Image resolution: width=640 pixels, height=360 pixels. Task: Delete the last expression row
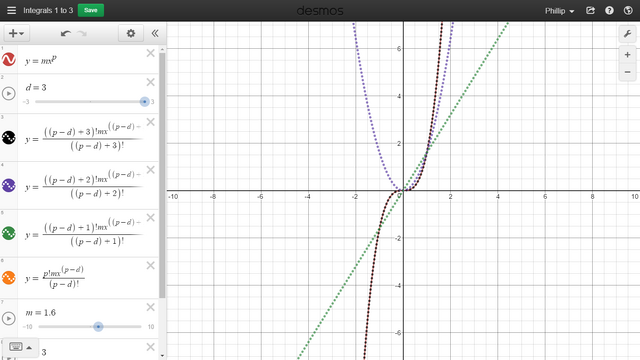[x=151, y=347]
